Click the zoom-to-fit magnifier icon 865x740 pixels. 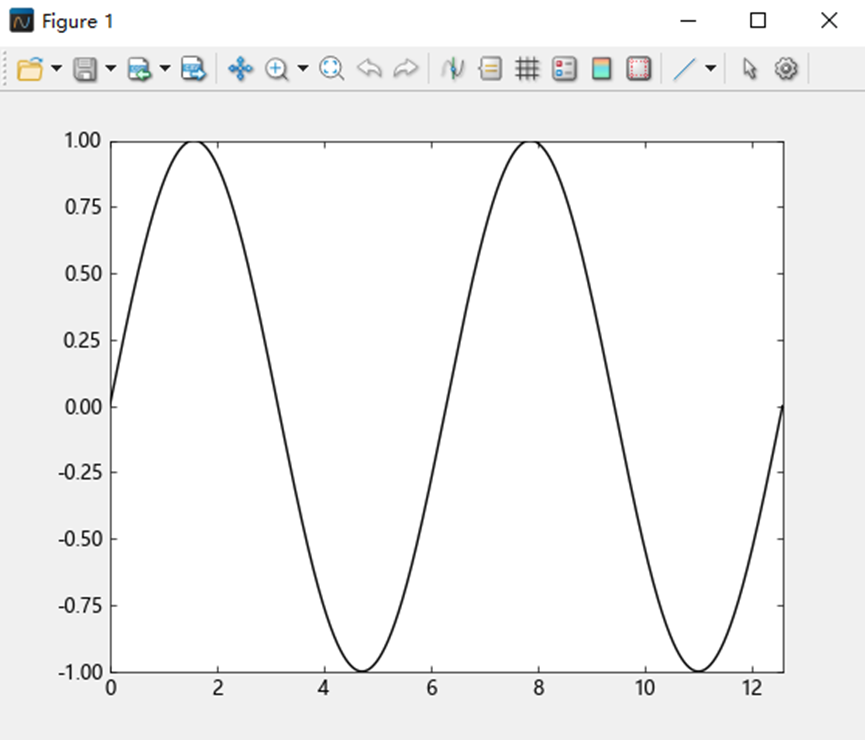tap(332, 69)
